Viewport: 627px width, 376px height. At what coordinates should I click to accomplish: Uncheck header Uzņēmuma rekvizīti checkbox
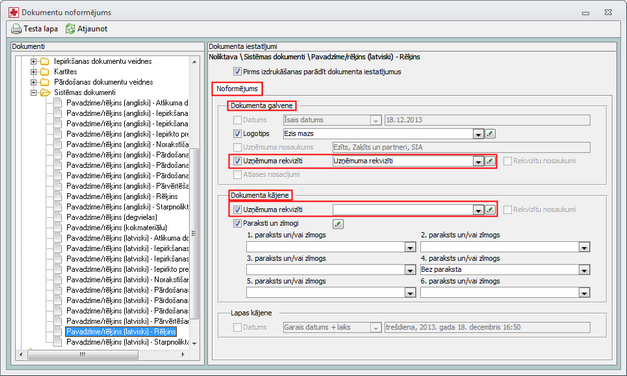click(237, 161)
